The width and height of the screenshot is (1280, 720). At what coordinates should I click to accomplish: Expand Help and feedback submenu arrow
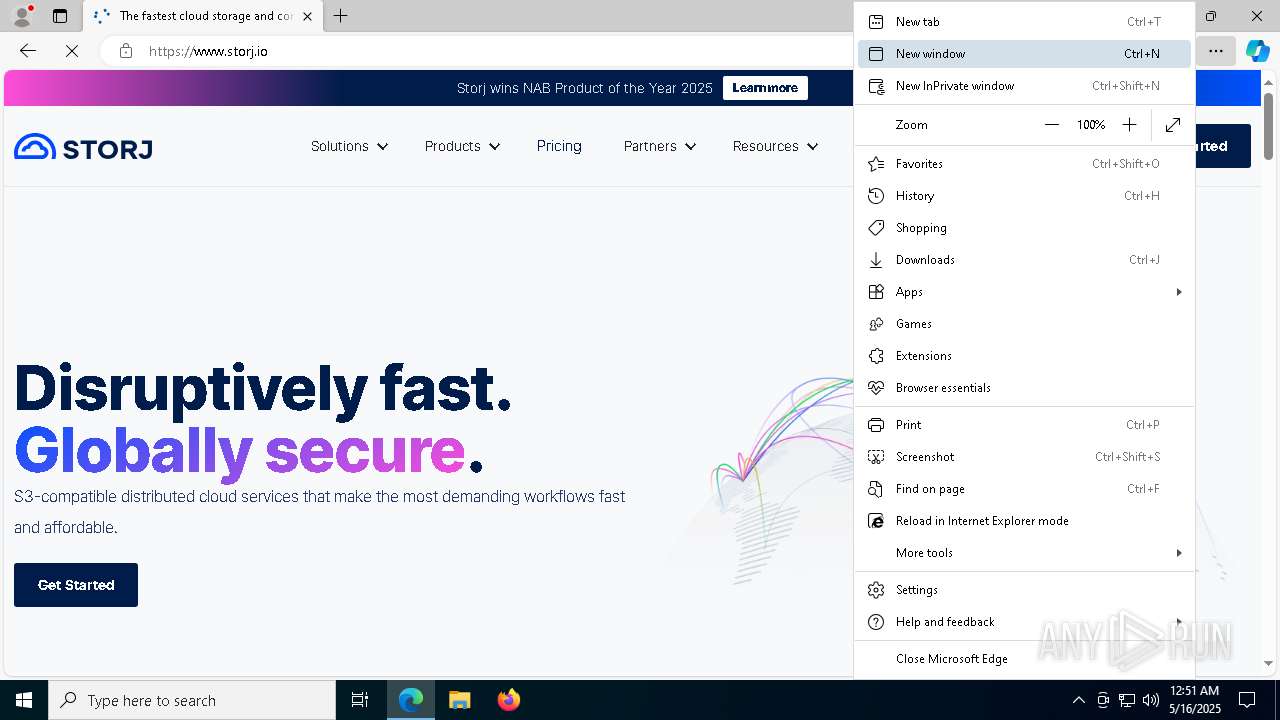pos(1179,622)
